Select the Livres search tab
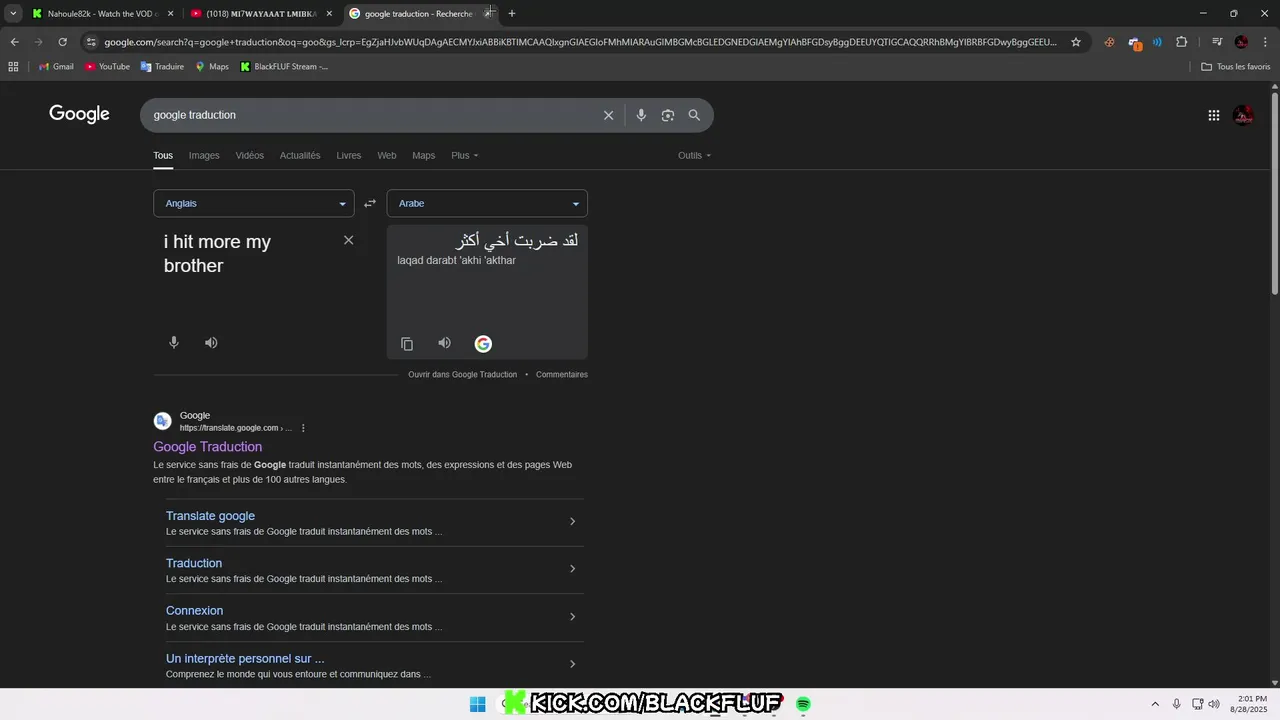 (x=349, y=155)
